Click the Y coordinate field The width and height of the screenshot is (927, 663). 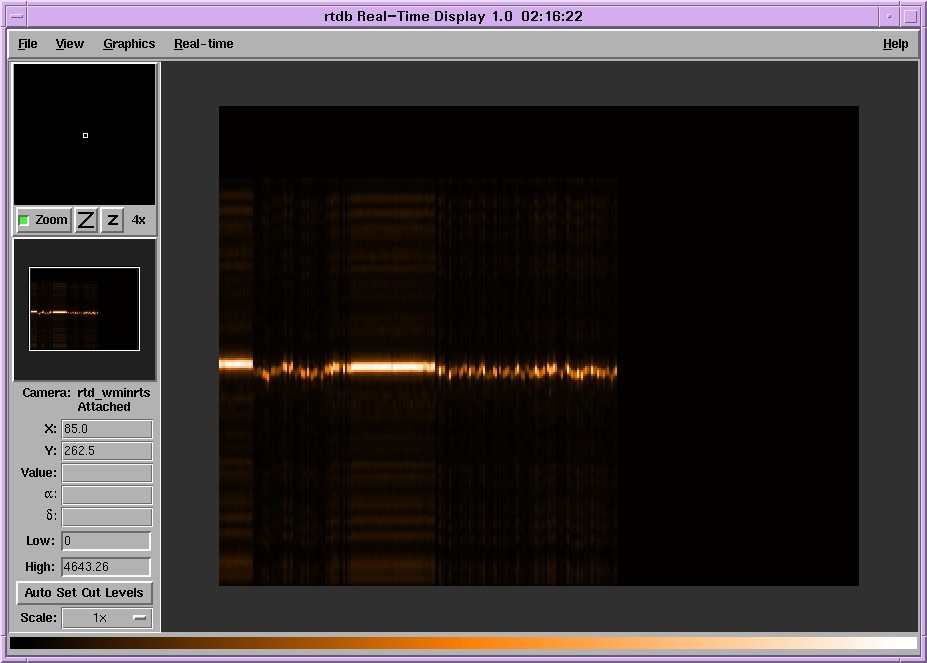pos(106,451)
